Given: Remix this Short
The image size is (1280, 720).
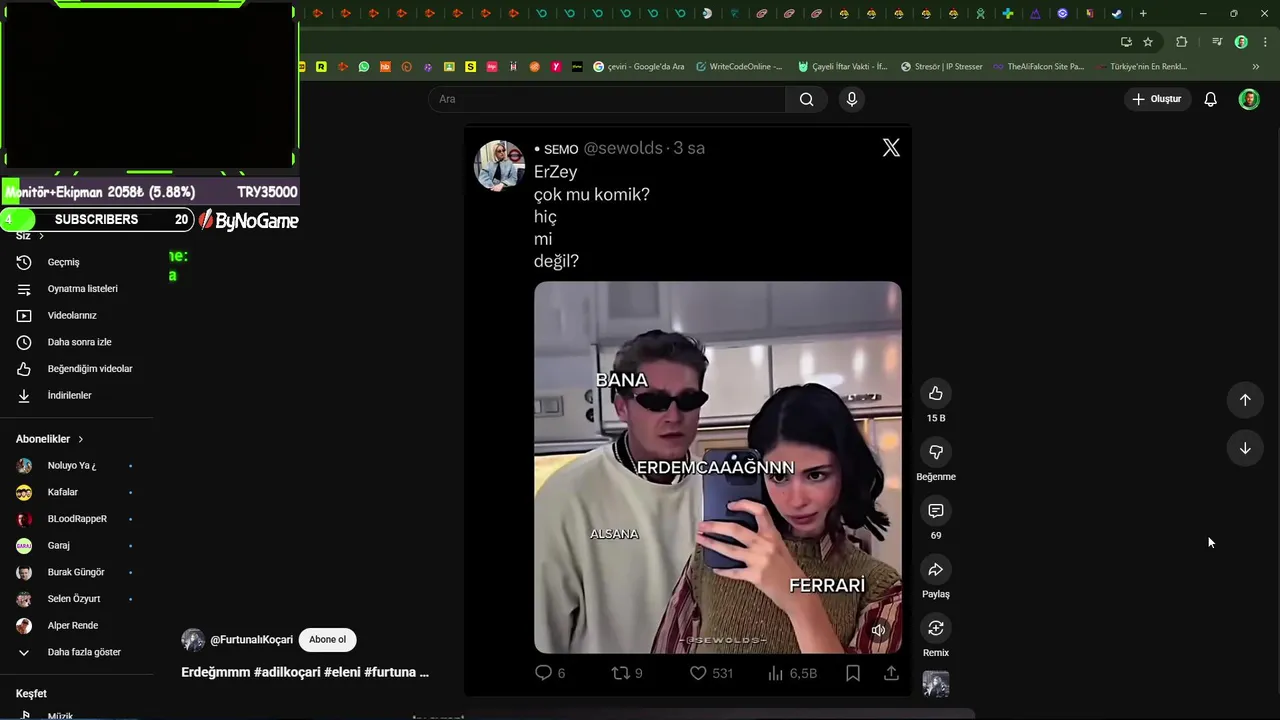Looking at the screenshot, I should [x=936, y=628].
